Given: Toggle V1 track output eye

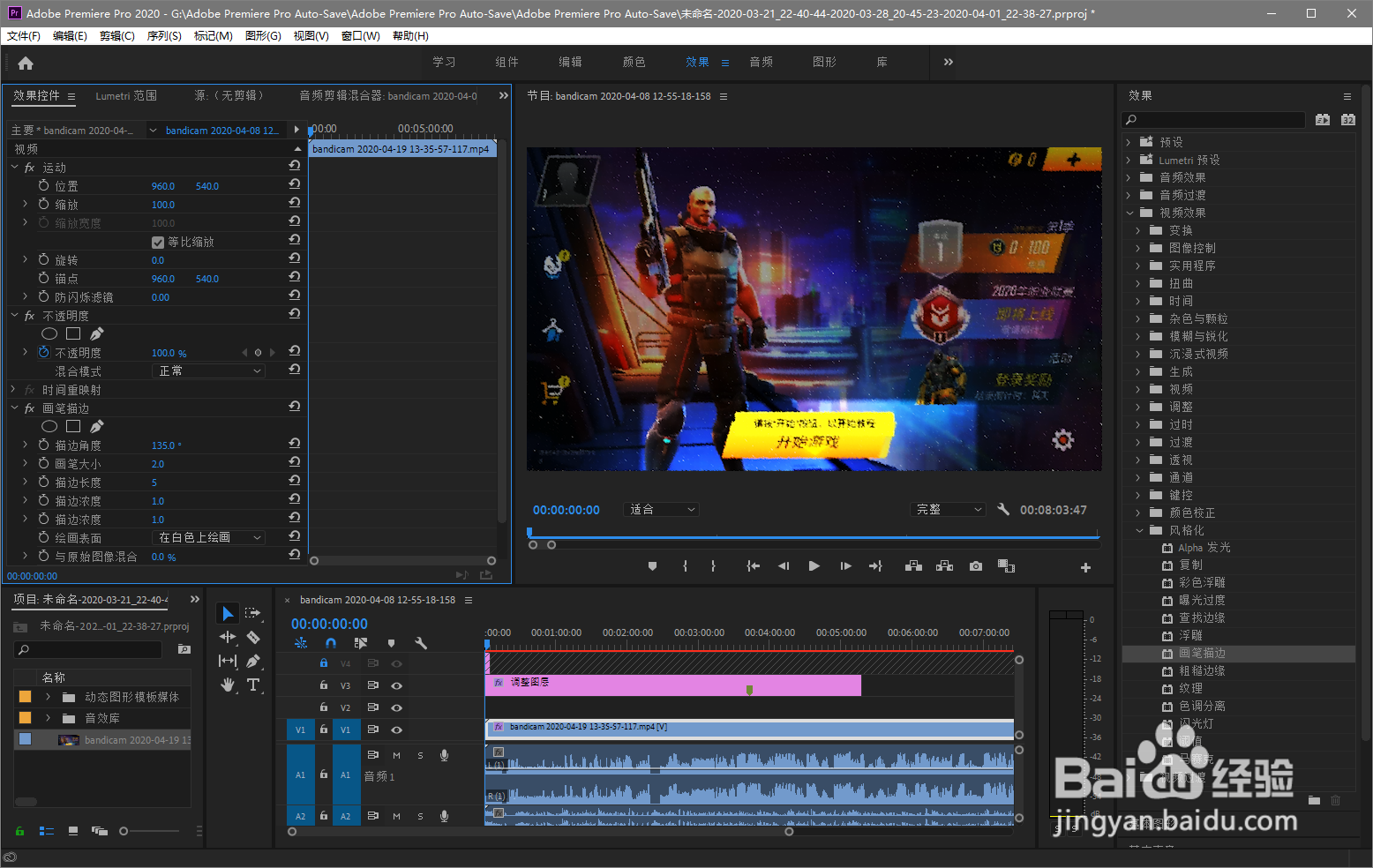Looking at the screenshot, I should tap(396, 730).
